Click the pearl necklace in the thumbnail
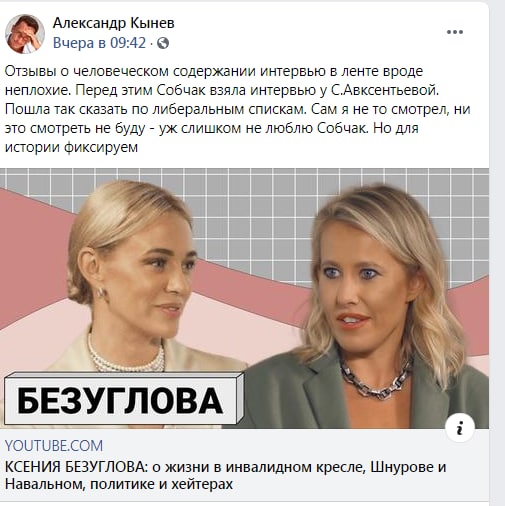 127,355
